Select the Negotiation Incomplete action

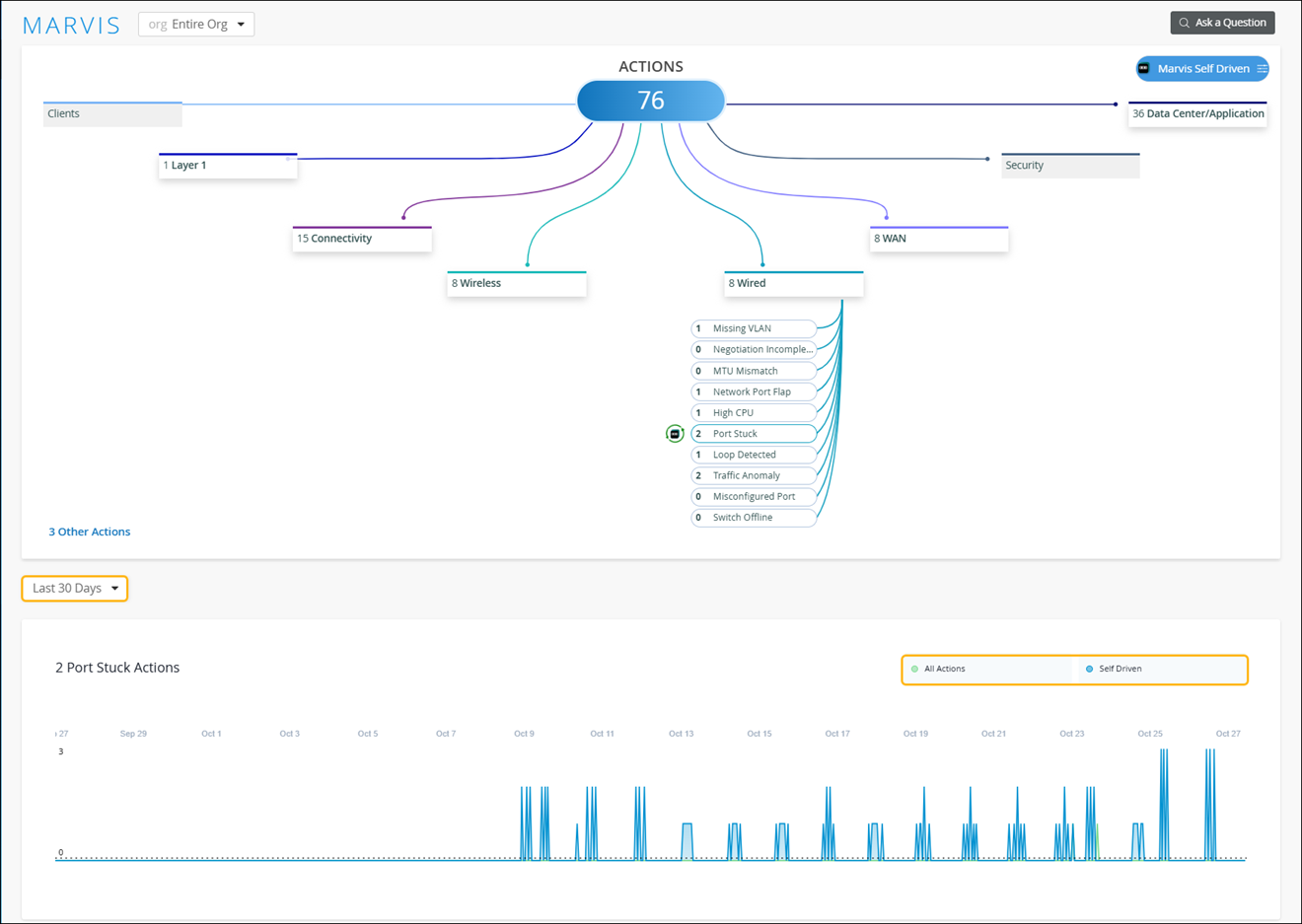(x=754, y=349)
